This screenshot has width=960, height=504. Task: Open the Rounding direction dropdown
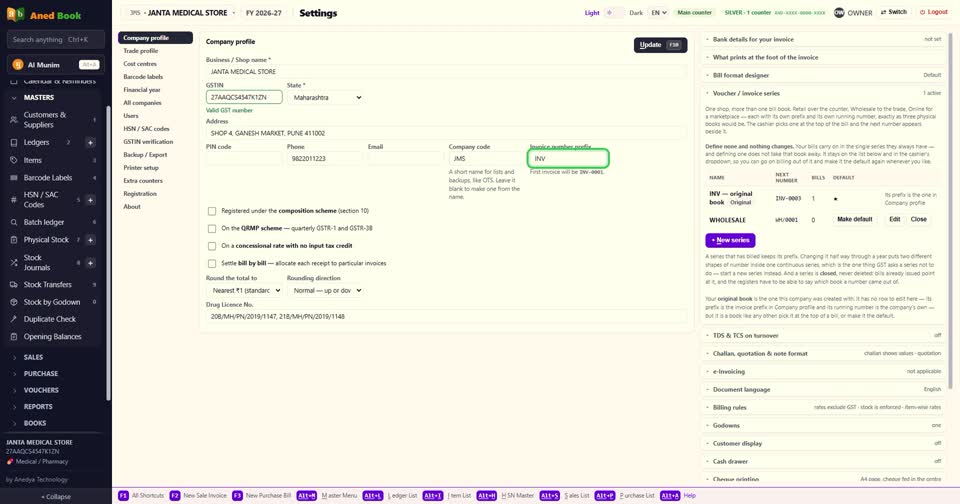[326, 290]
